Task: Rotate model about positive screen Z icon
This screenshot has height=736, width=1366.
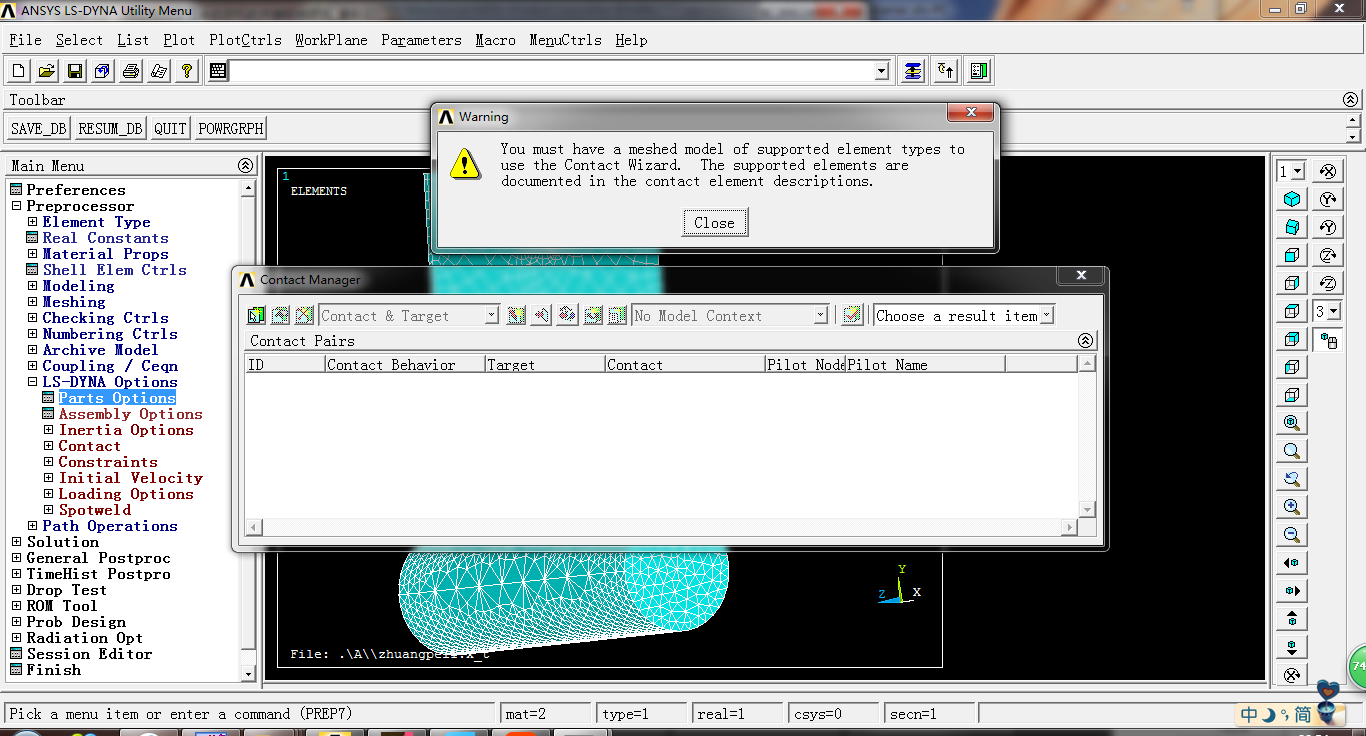Action: [x=1327, y=255]
